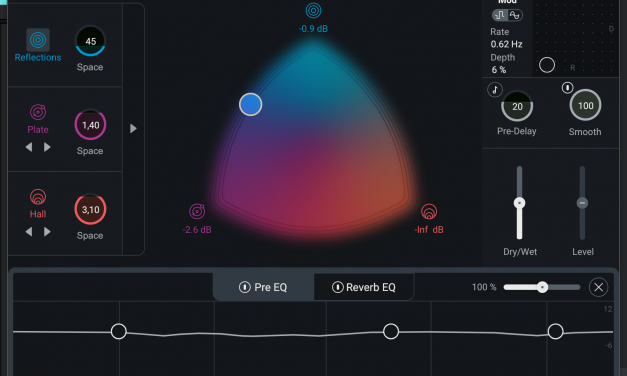Click the Reflections Space knob showing 45

pyautogui.click(x=90, y=41)
